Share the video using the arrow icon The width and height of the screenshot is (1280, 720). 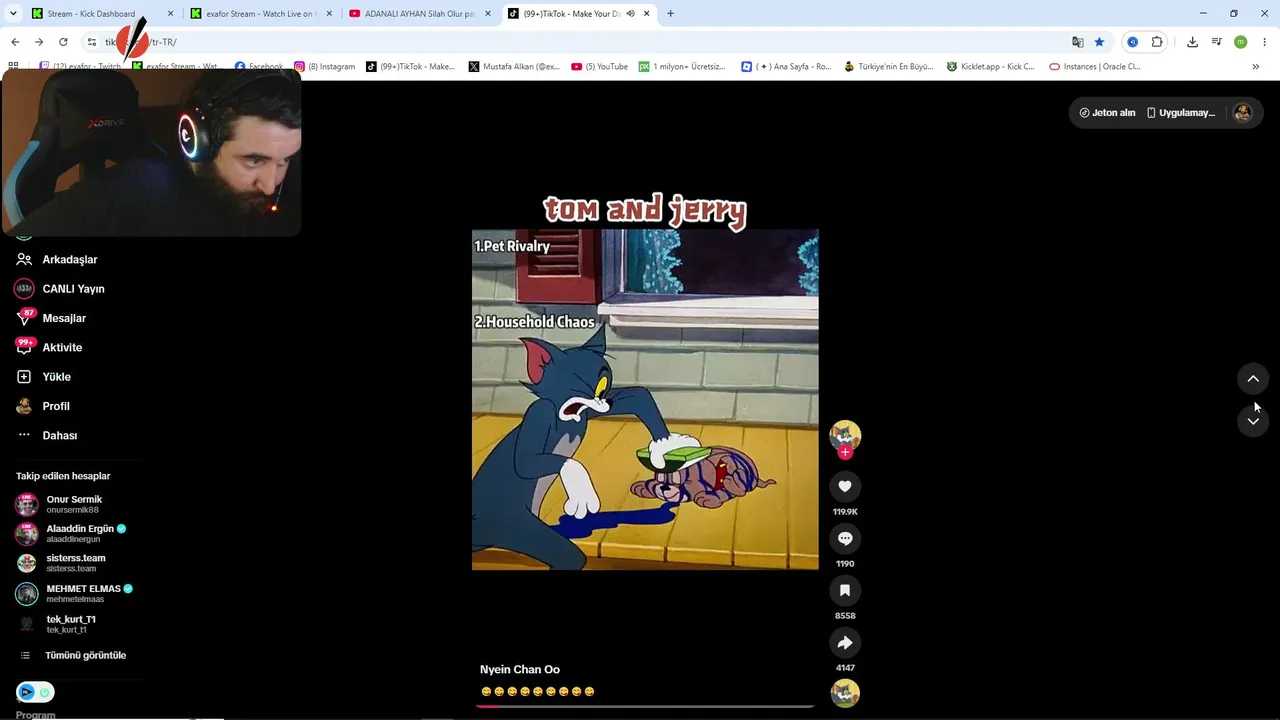(x=845, y=642)
